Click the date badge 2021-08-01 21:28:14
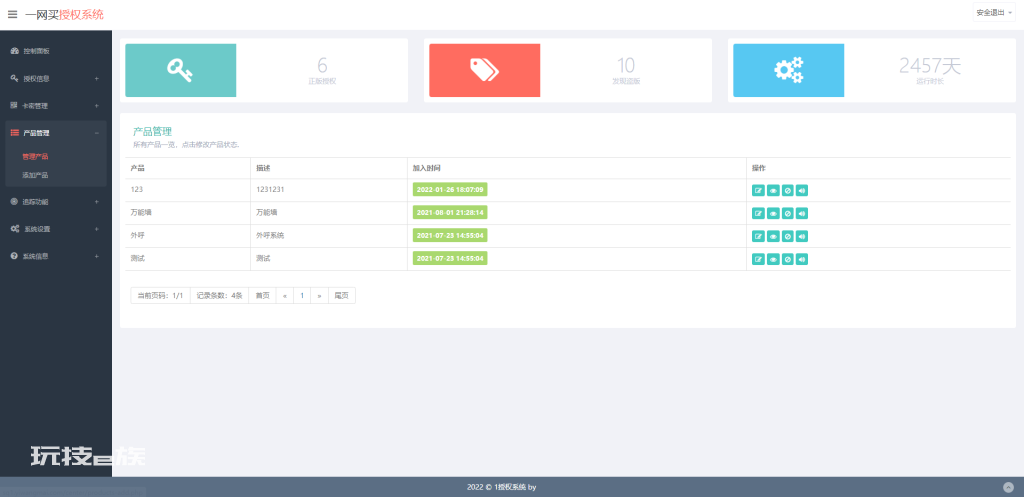Viewport: 1024px width, 497px height. pyautogui.click(x=450, y=212)
